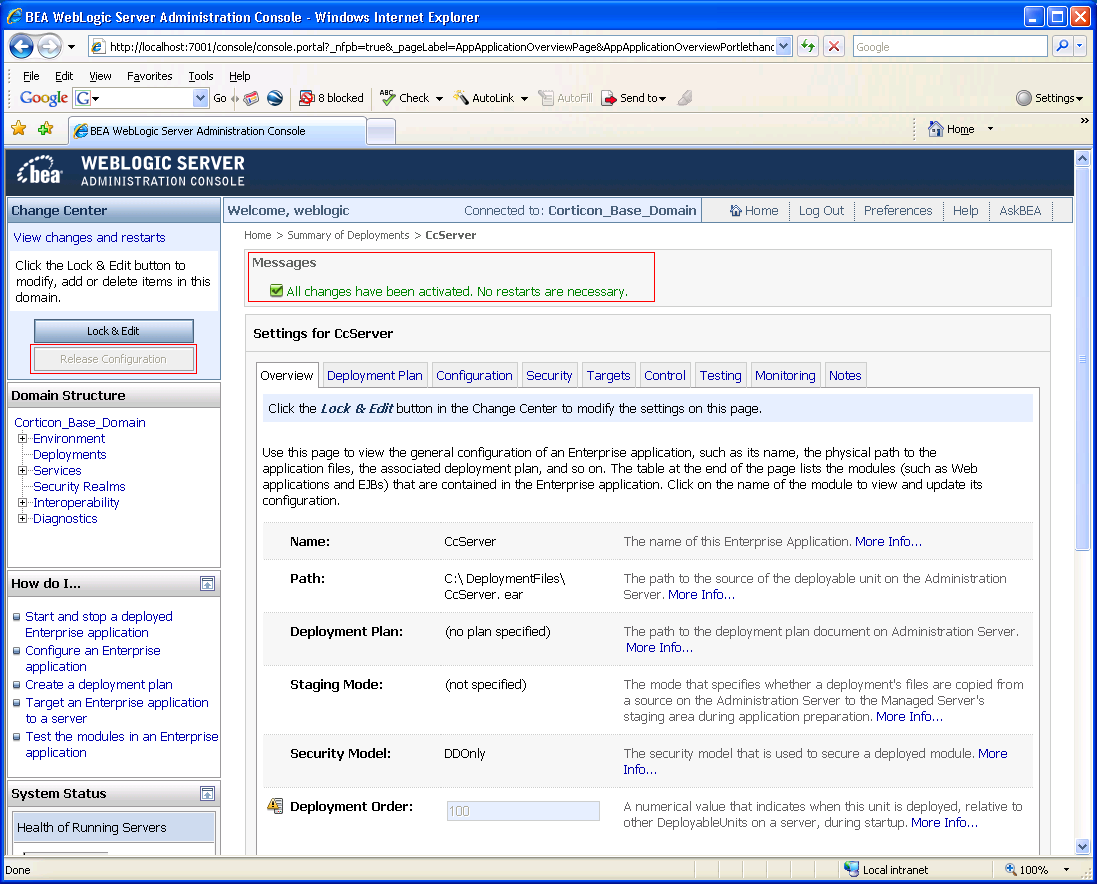Open the Notes tab
The height and width of the screenshot is (884, 1099).
tap(845, 375)
